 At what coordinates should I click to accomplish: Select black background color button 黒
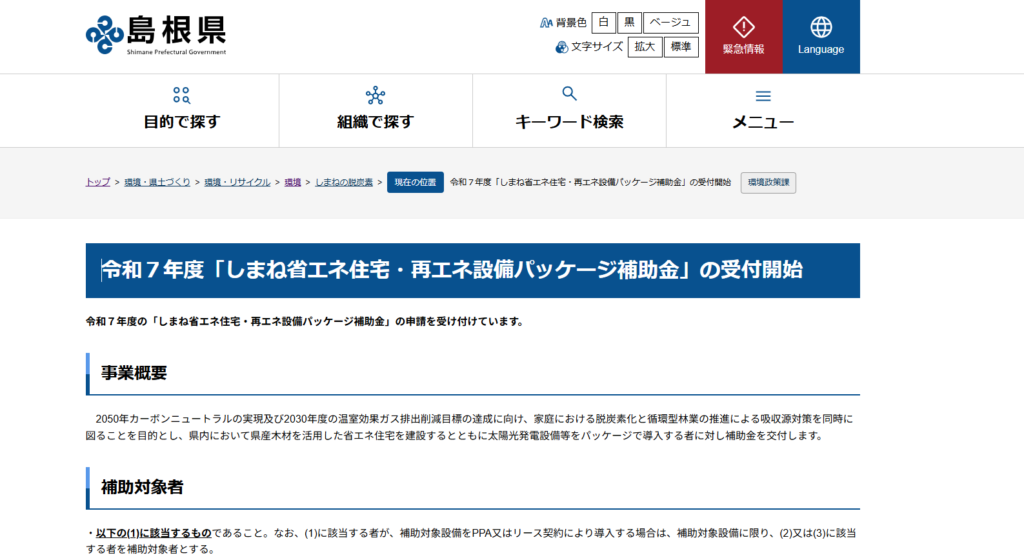click(629, 23)
